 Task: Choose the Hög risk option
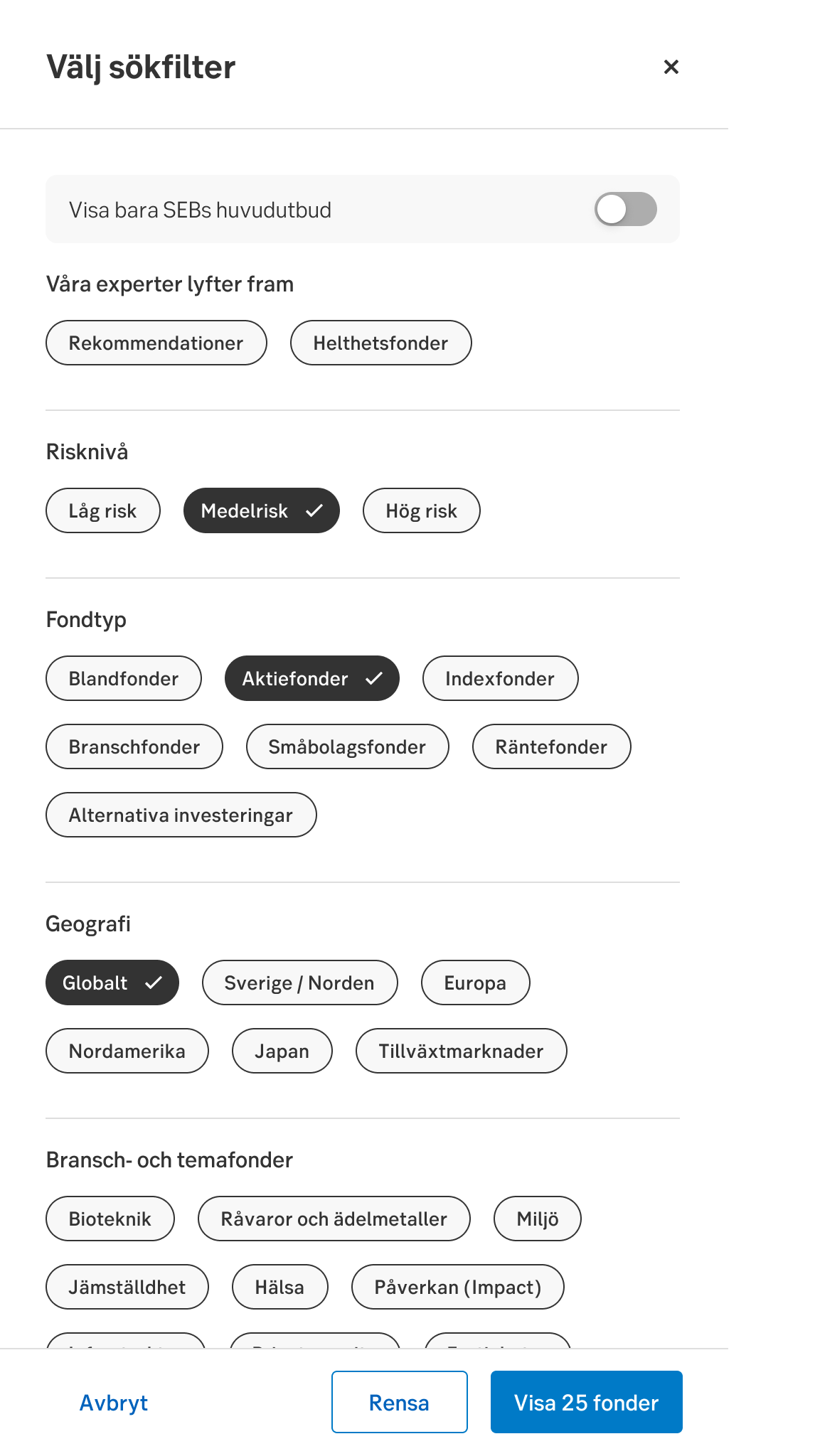[x=421, y=510]
